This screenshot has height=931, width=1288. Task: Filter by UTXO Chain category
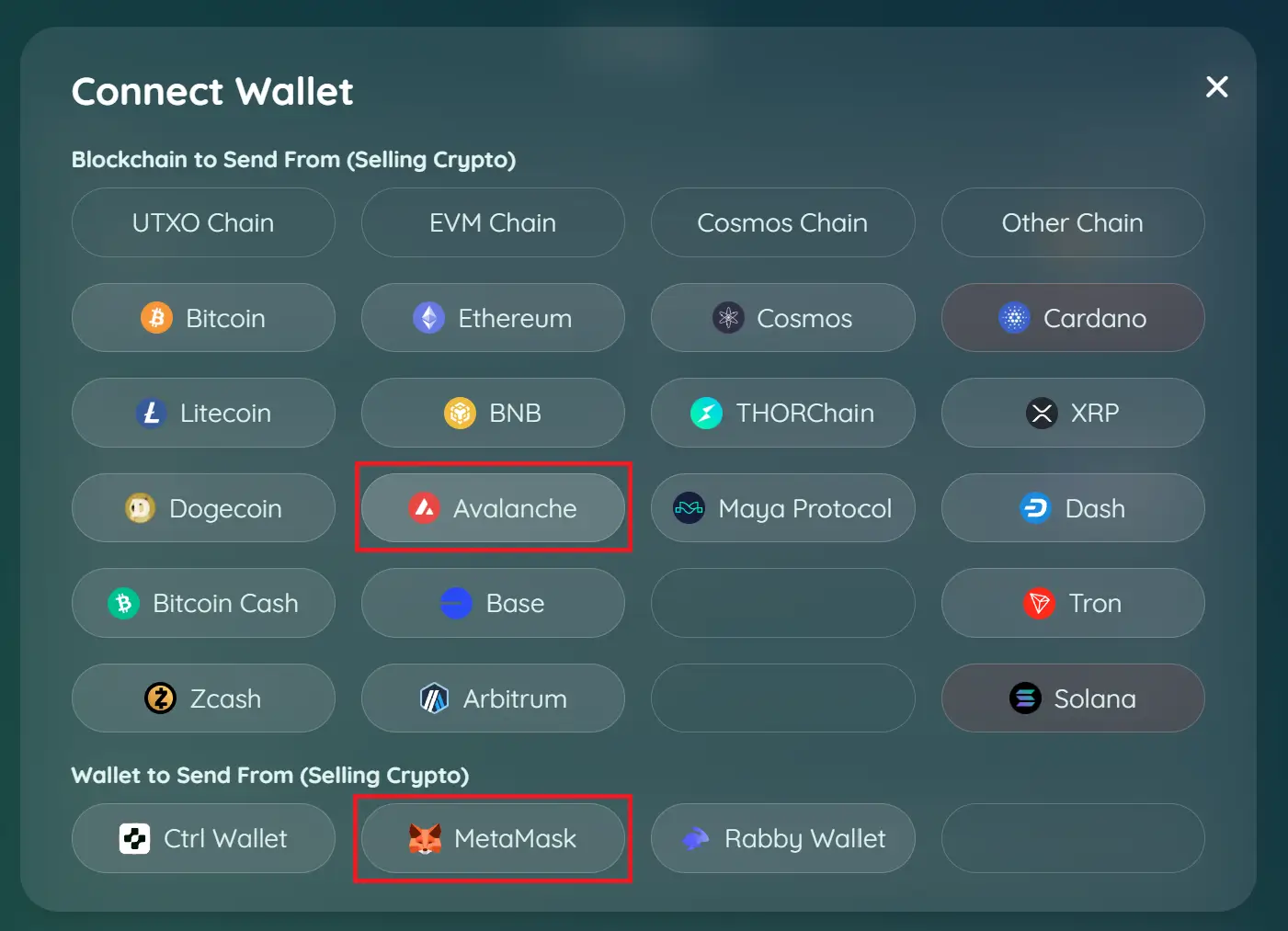click(x=203, y=222)
